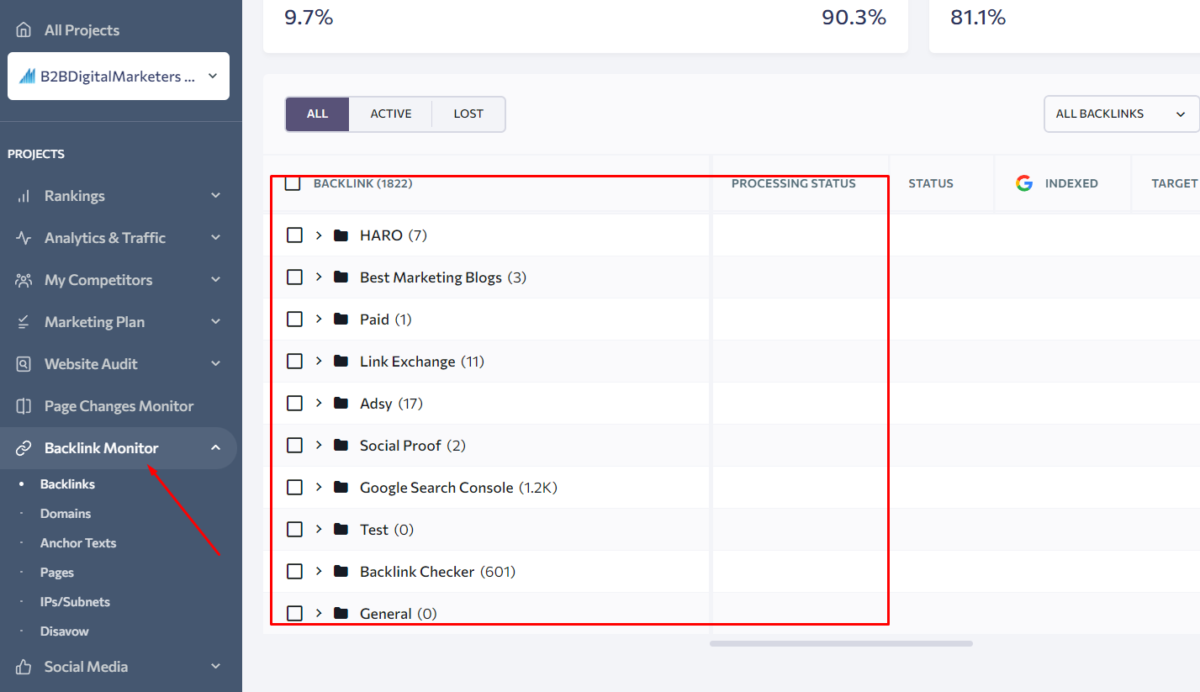Viewport: 1200px width, 692px height.
Task: Open Analytics & Traffic via its waveform icon
Action: pos(23,237)
